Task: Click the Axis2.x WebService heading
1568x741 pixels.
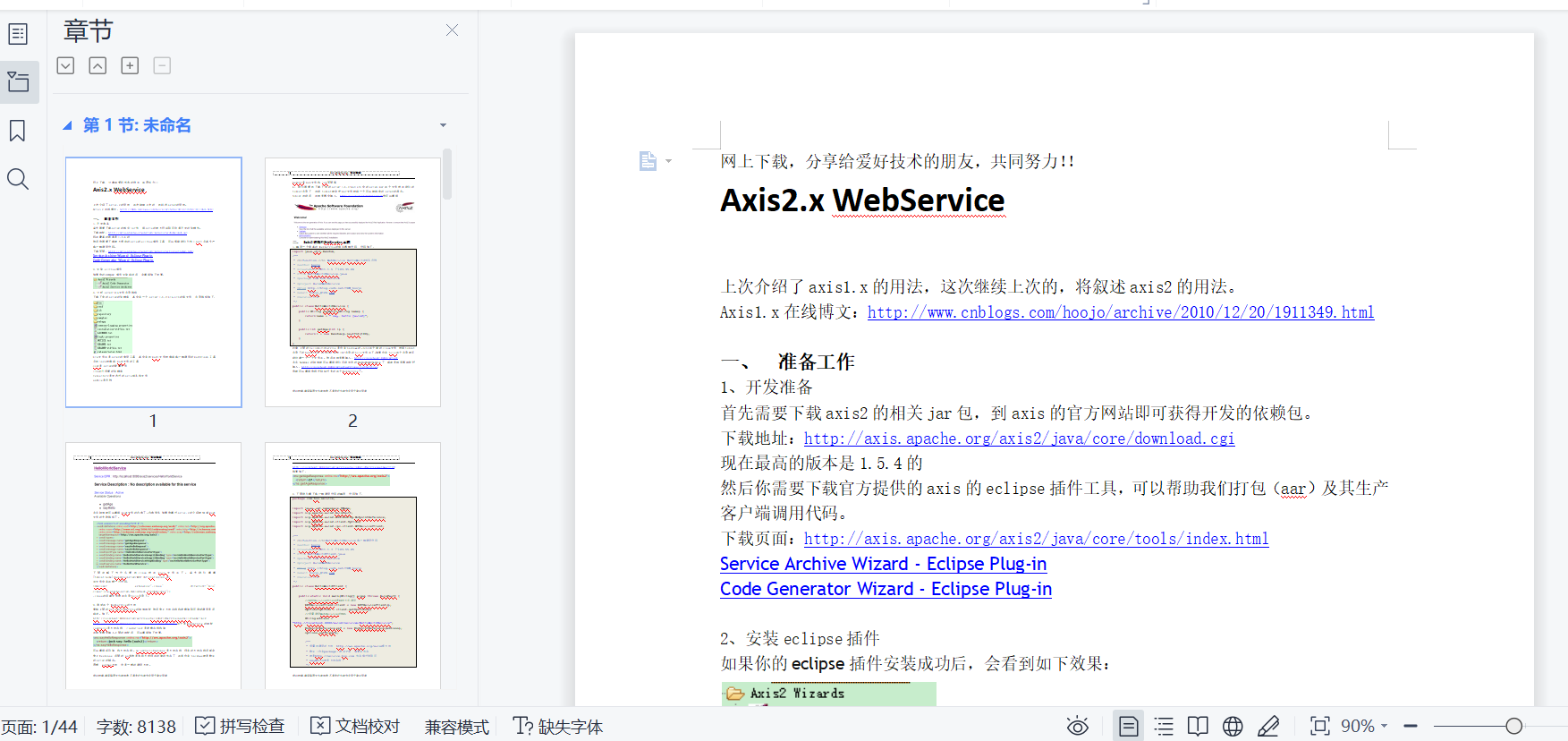Action: coord(862,200)
